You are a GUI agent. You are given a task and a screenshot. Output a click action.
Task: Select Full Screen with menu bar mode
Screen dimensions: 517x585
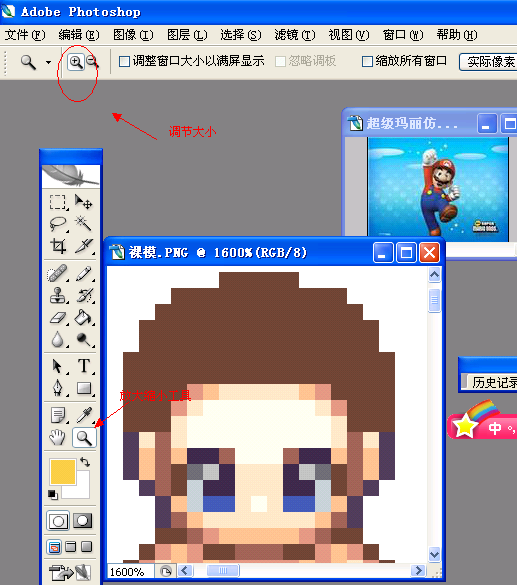(x=70, y=547)
